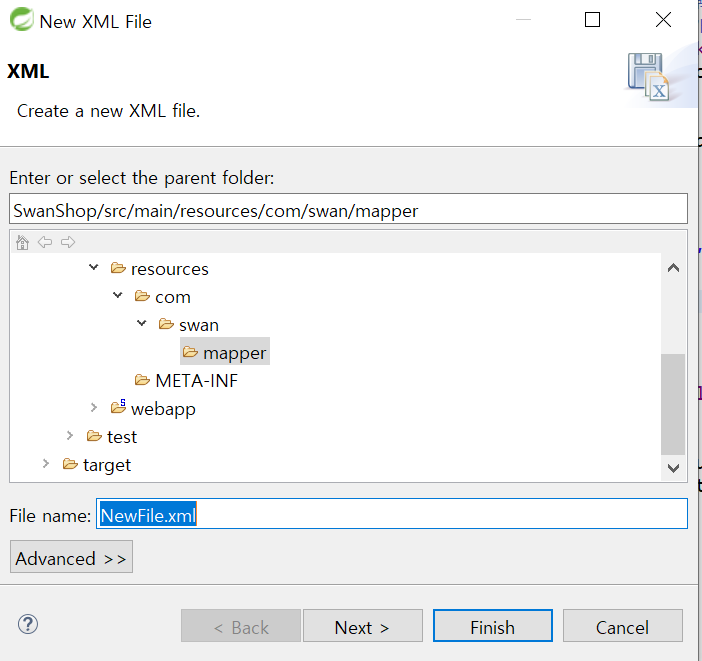The width and height of the screenshot is (702, 661).
Task: Click the Cancel button
Action: pyautogui.click(x=623, y=626)
